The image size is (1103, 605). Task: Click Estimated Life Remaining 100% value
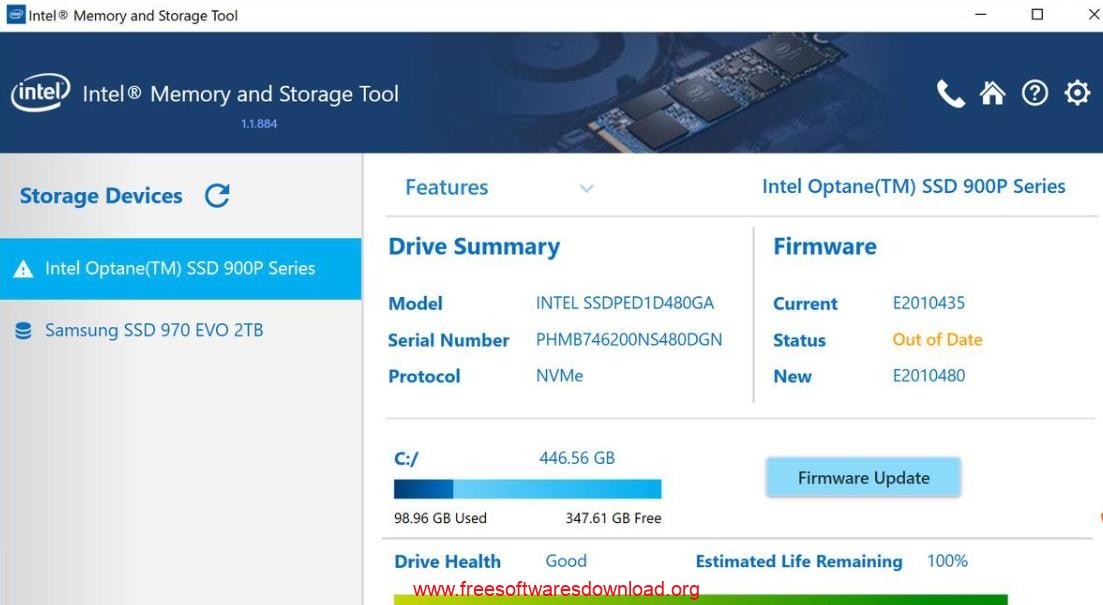[947, 561]
